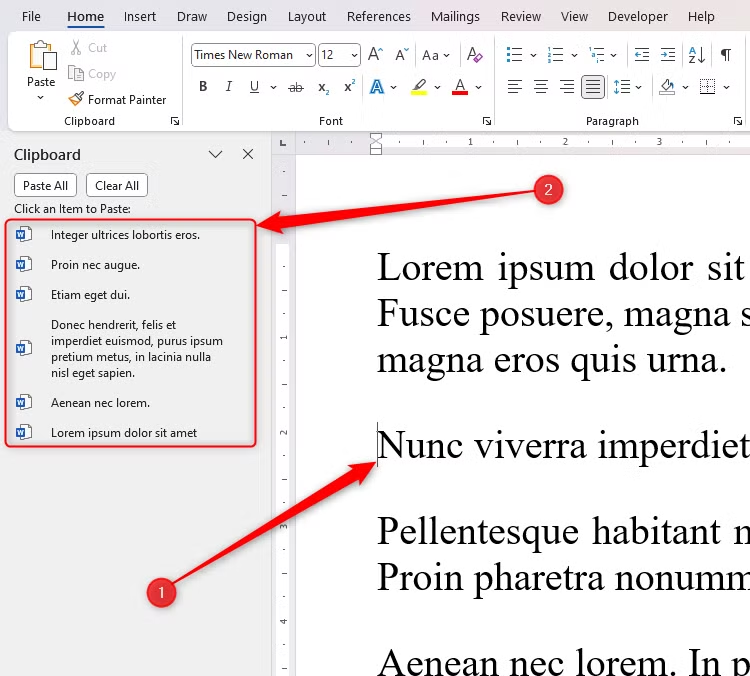750x676 pixels.
Task: Click the line and paragraph spacing icon
Action: (x=622, y=87)
